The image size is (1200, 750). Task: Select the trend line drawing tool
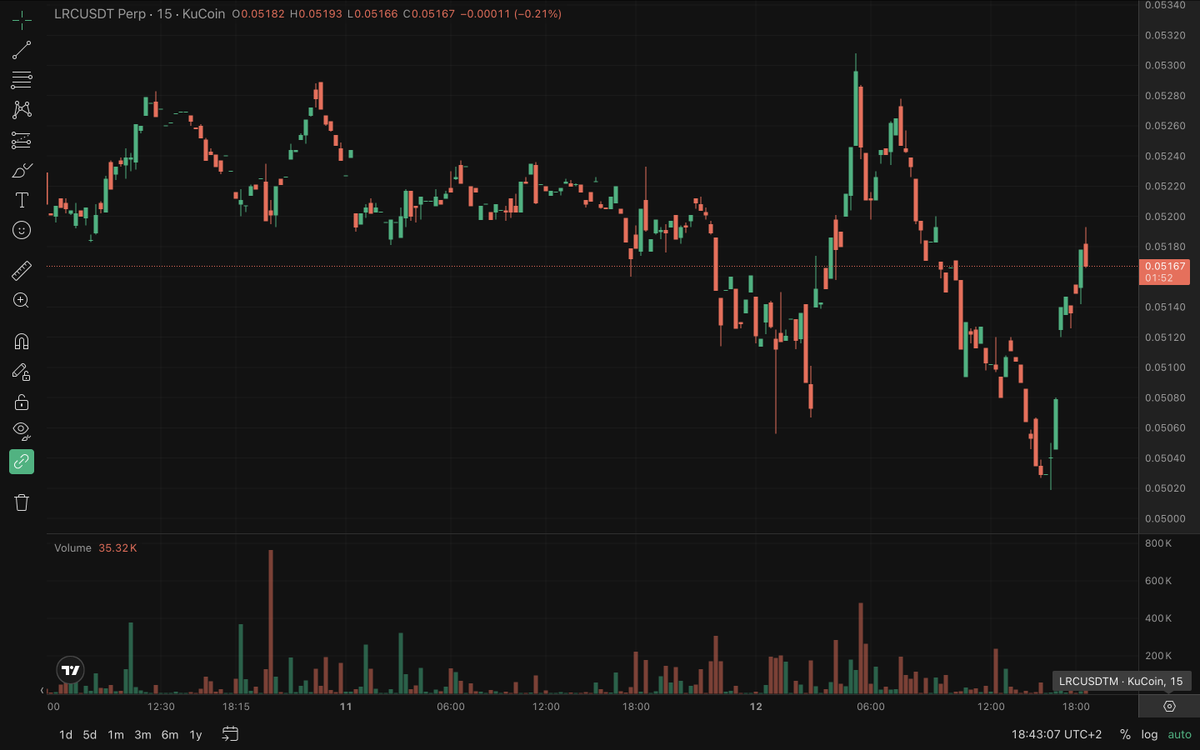pos(21,50)
